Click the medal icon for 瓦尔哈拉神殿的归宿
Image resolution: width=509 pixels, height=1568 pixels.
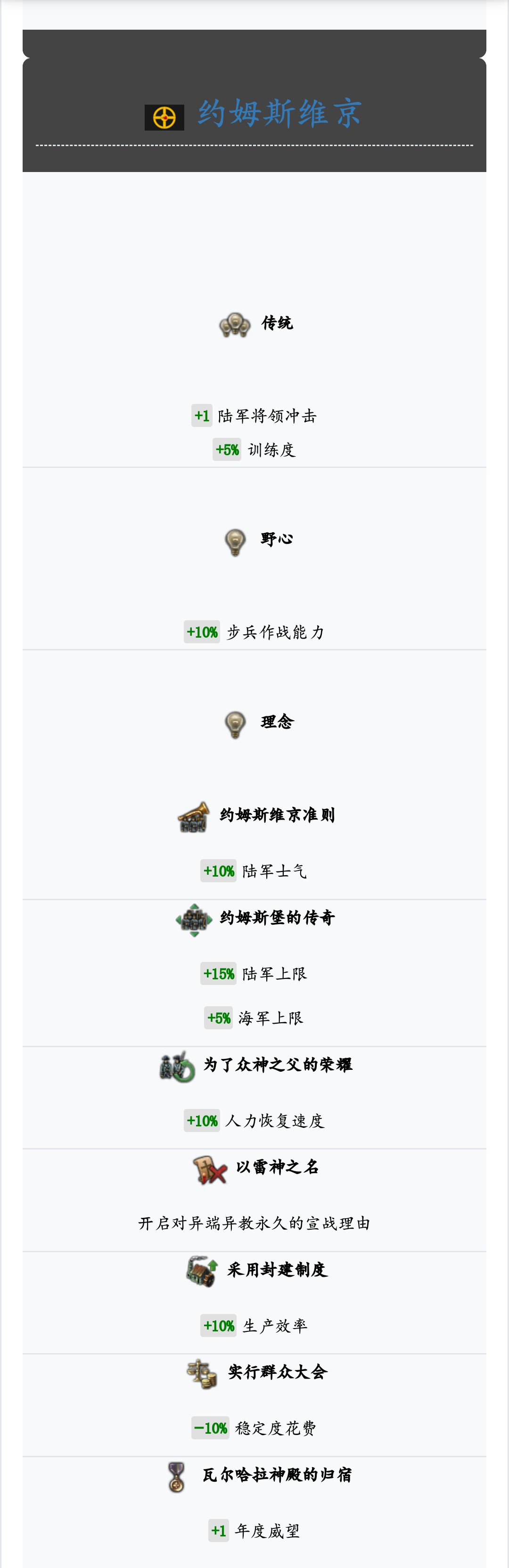pos(177,1477)
